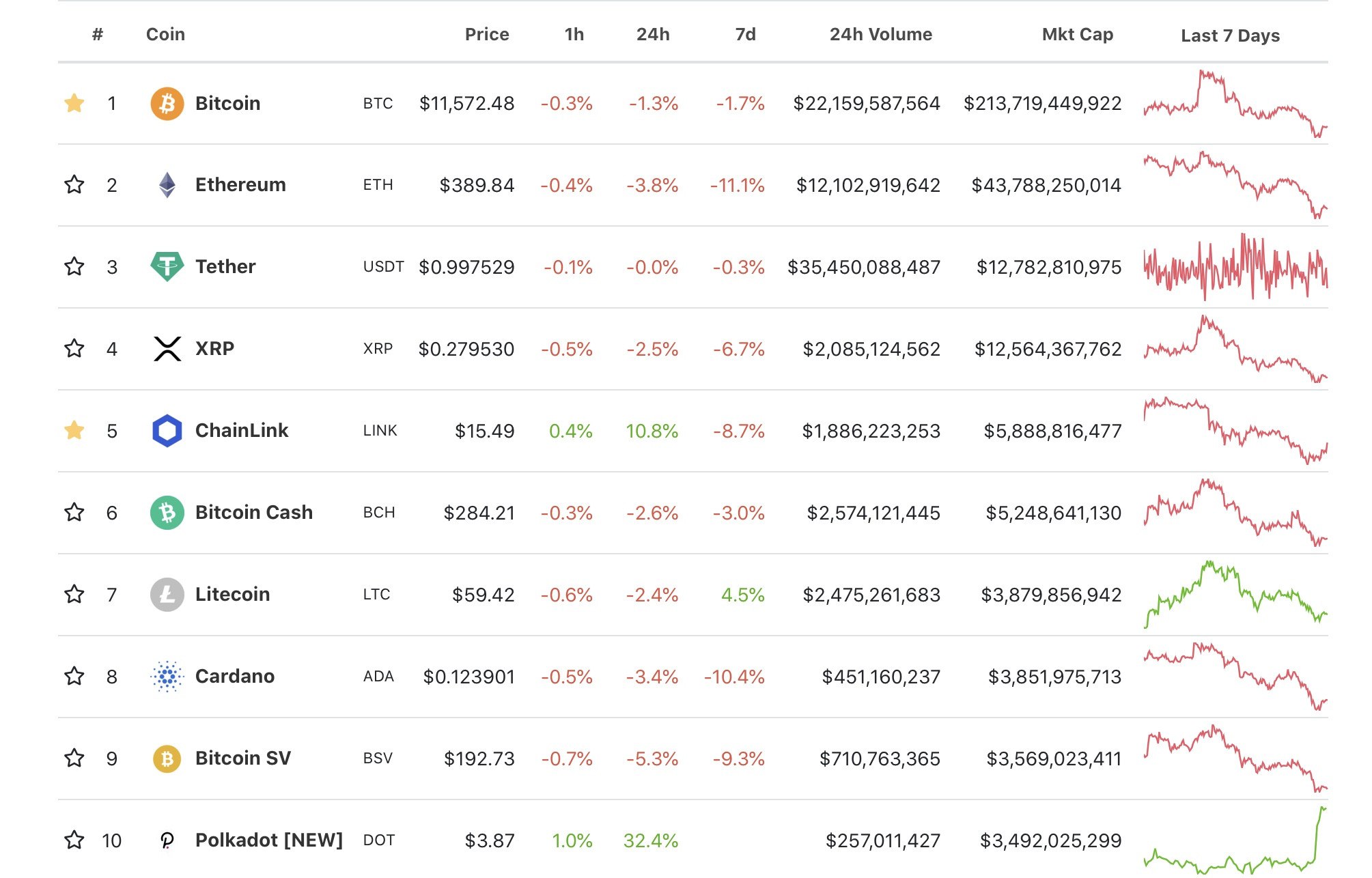This screenshot has height=878, width=1372.
Task: Favorite Cardano with the star
Action: click(x=74, y=676)
